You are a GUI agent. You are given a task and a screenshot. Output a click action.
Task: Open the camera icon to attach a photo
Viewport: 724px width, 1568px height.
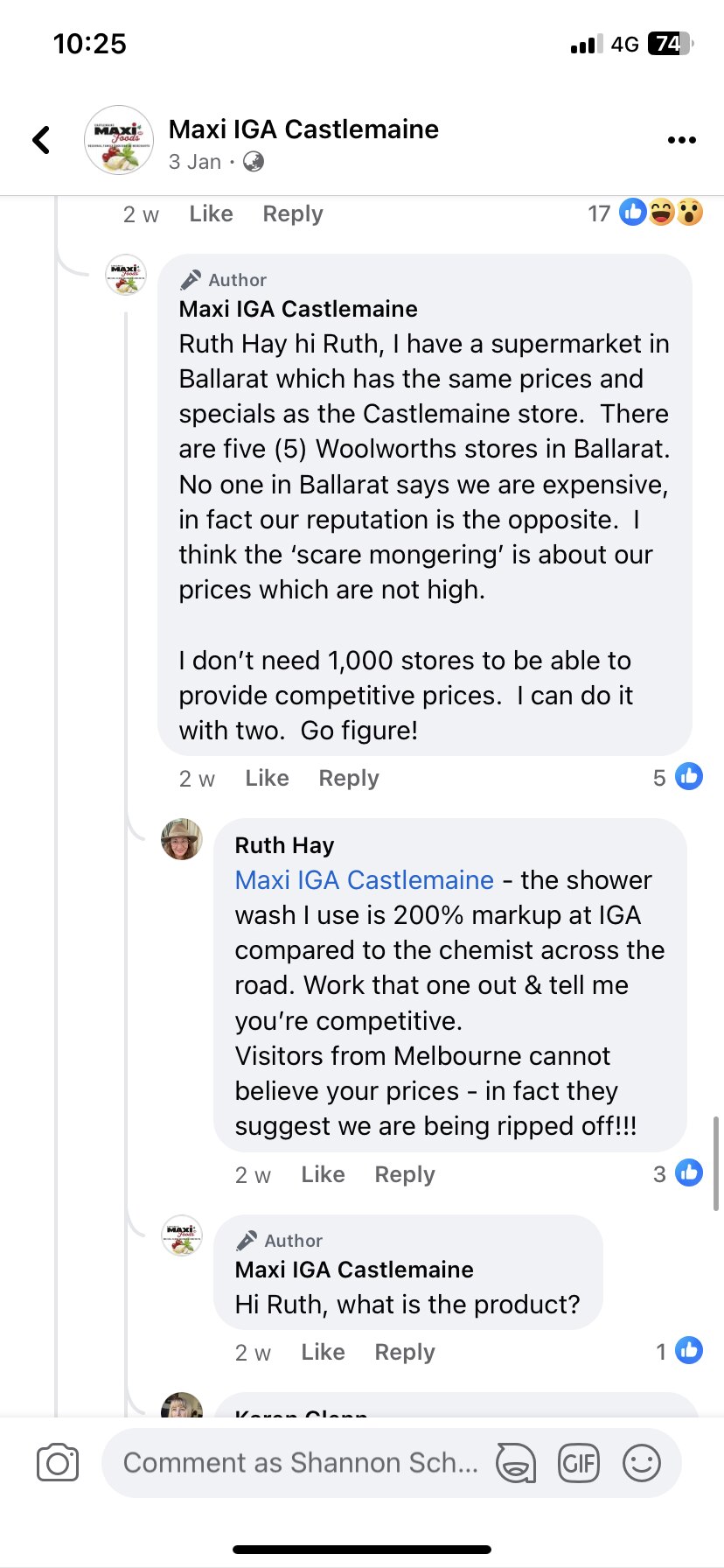[x=57, y=1461]
